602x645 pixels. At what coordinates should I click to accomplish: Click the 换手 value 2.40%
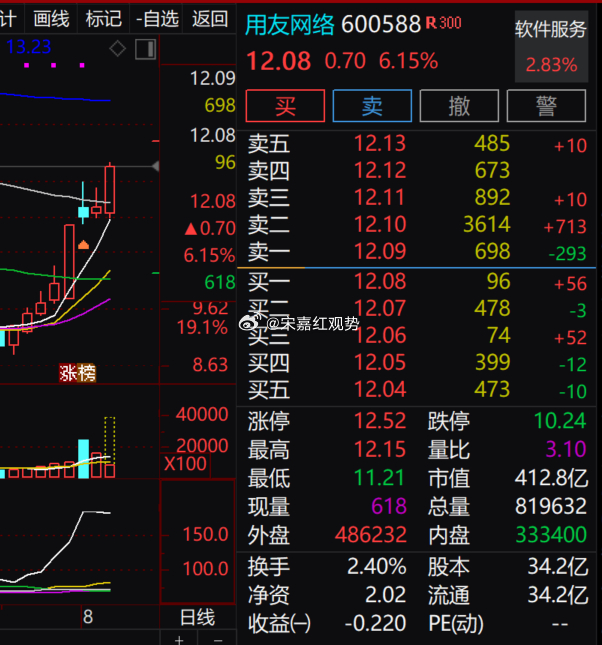pyautogui.click(x=377, y=566)
